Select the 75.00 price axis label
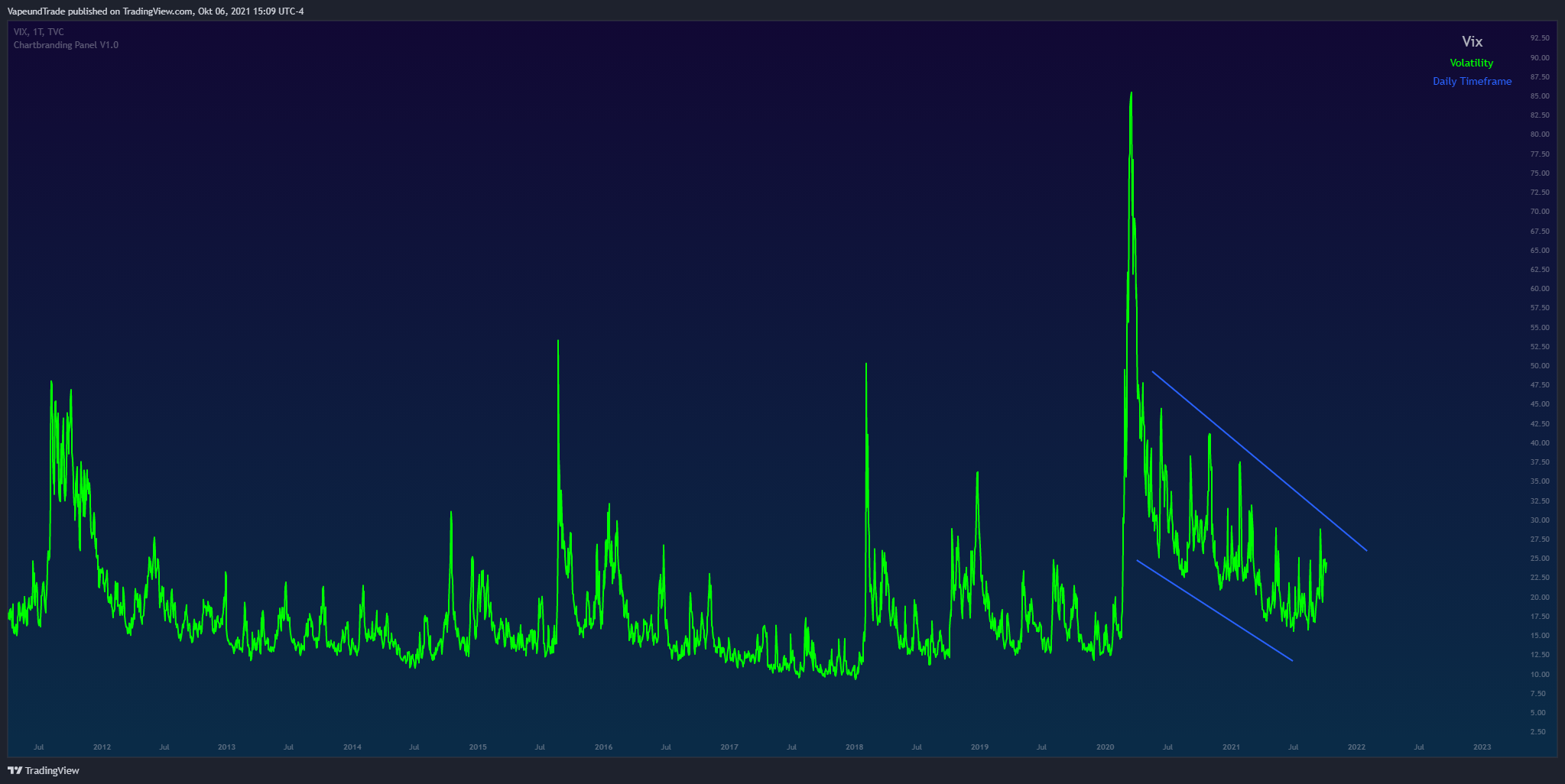1565x784 pixels. [x=1540, y=173]
